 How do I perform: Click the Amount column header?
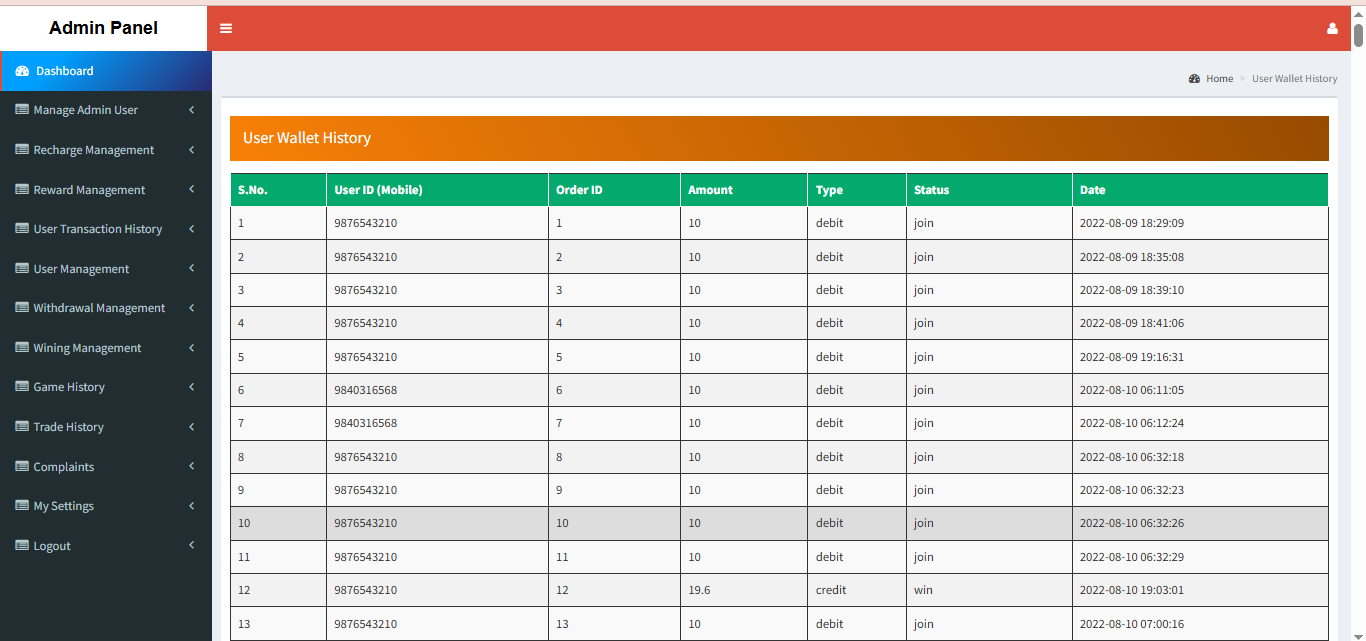pyautogui.click(x=710, y=190)
